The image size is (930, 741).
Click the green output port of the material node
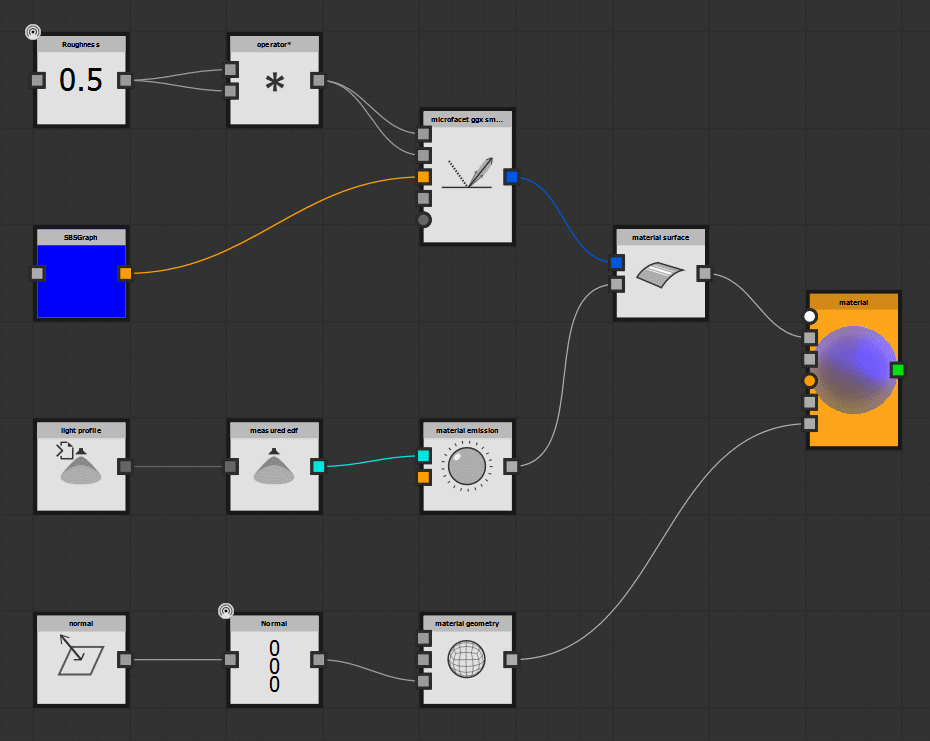899,368
